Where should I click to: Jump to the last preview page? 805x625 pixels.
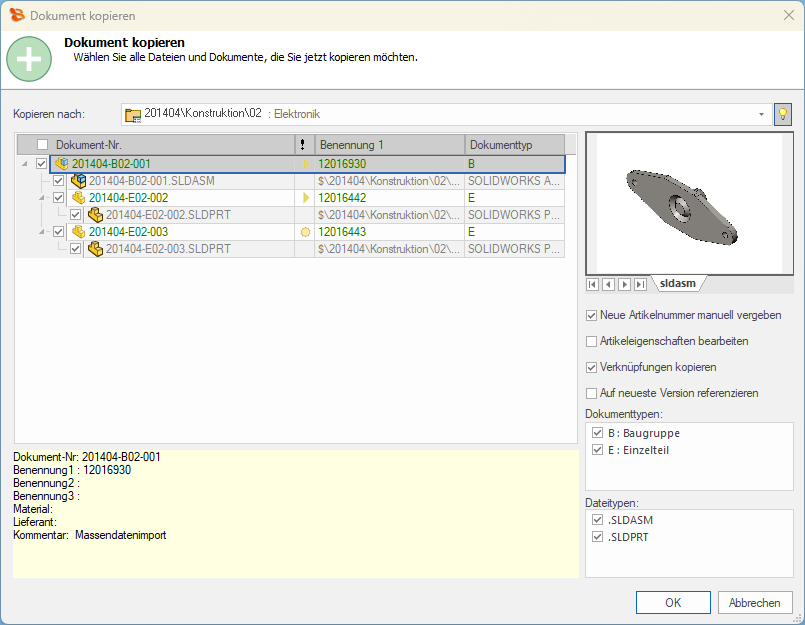[x=640, y=285]
